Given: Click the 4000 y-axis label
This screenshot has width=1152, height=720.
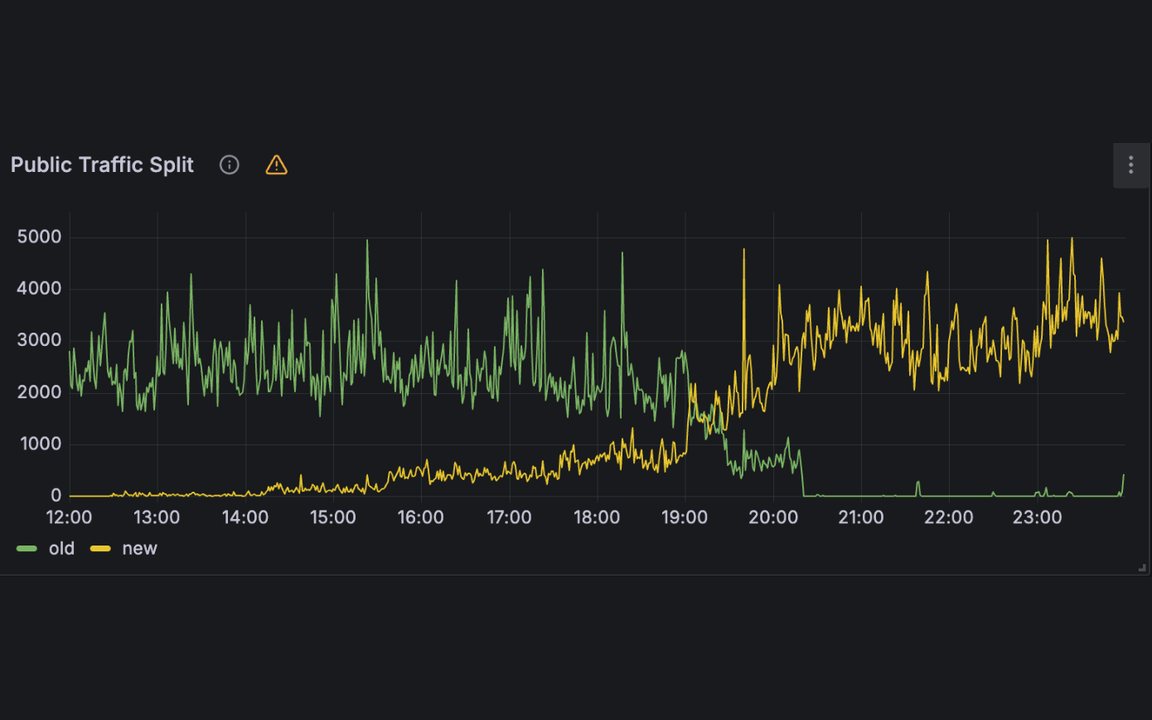Looking at the screenshot, I should (x=39, y=289).
